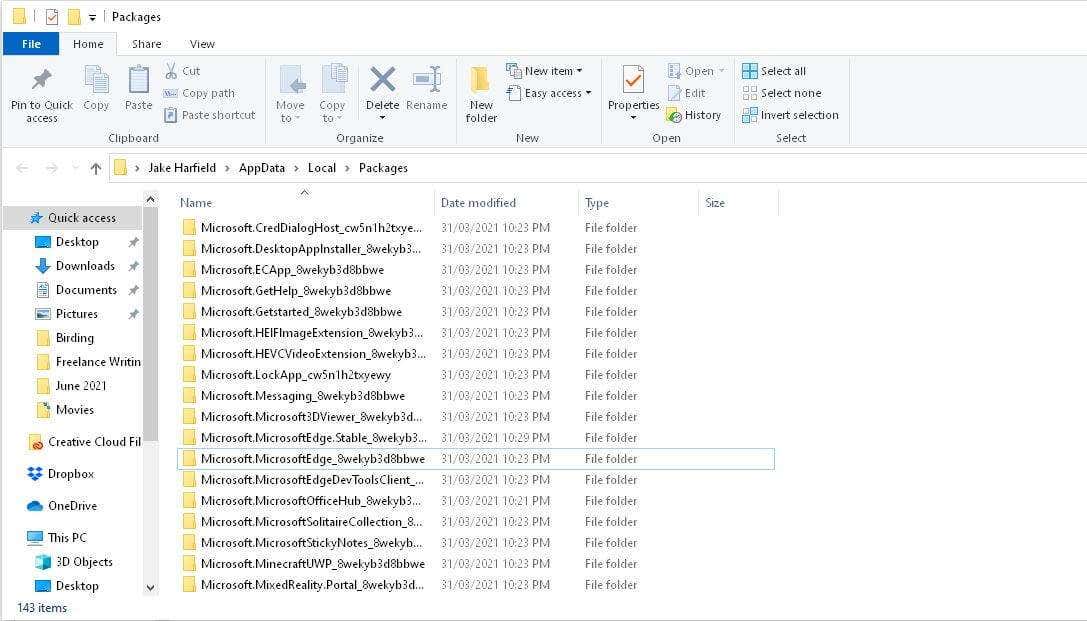Screen dimensions: 1087x621
Task: Select all items in folder
Action: pyautogui.click(x=774, y=71)
